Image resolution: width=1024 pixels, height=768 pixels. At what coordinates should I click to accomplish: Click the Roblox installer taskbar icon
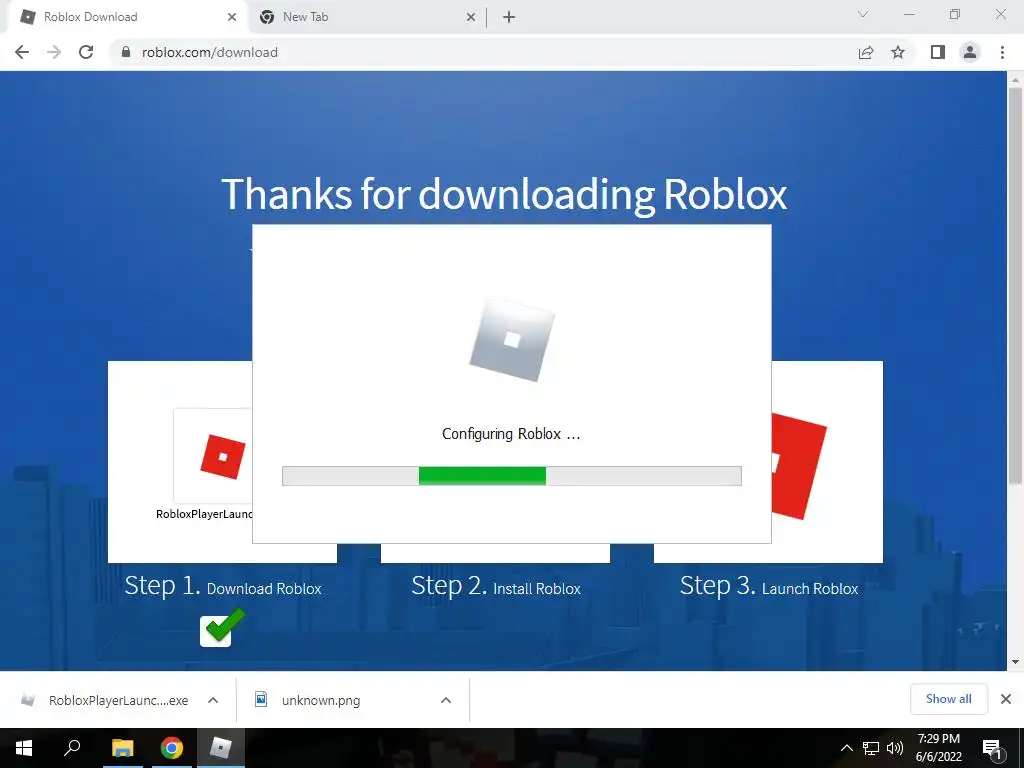click(x=221, y=748)
